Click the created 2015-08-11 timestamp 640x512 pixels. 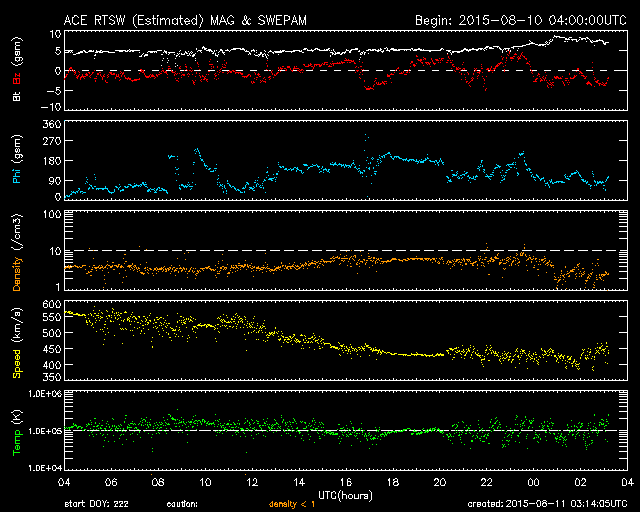pyautogui.click(x=547, y=504)
